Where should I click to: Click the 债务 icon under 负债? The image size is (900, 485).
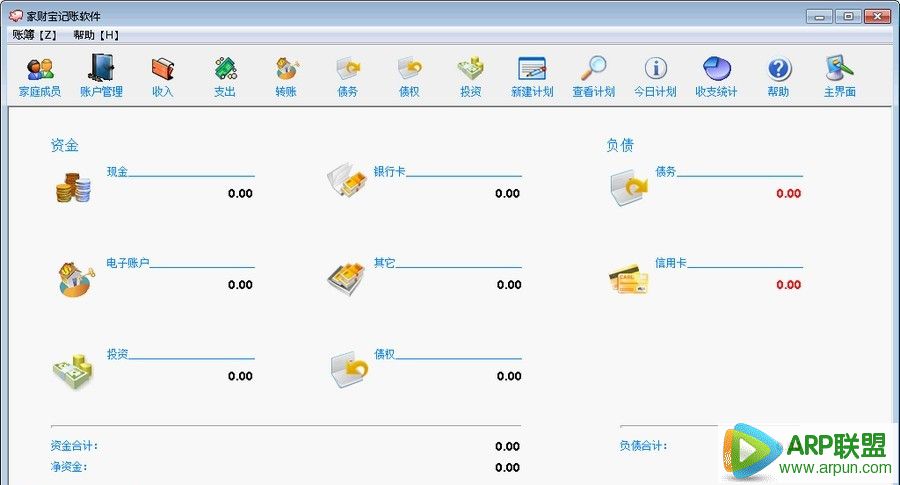629,188
